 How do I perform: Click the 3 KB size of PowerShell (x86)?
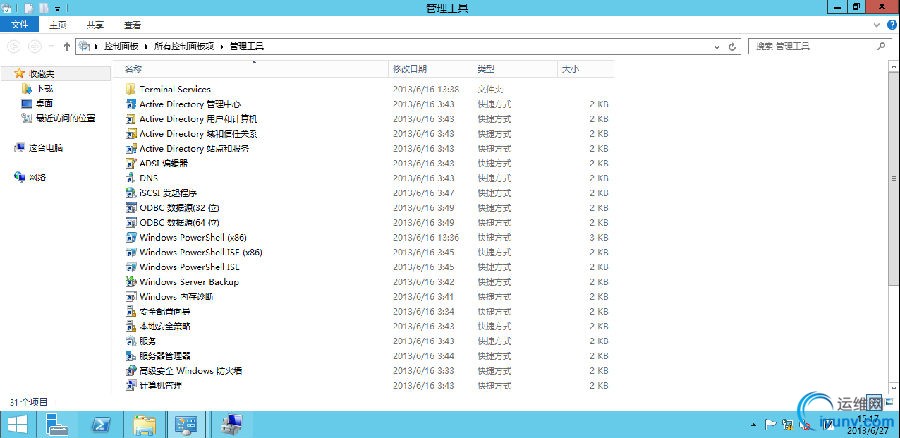tap(599, 237)
